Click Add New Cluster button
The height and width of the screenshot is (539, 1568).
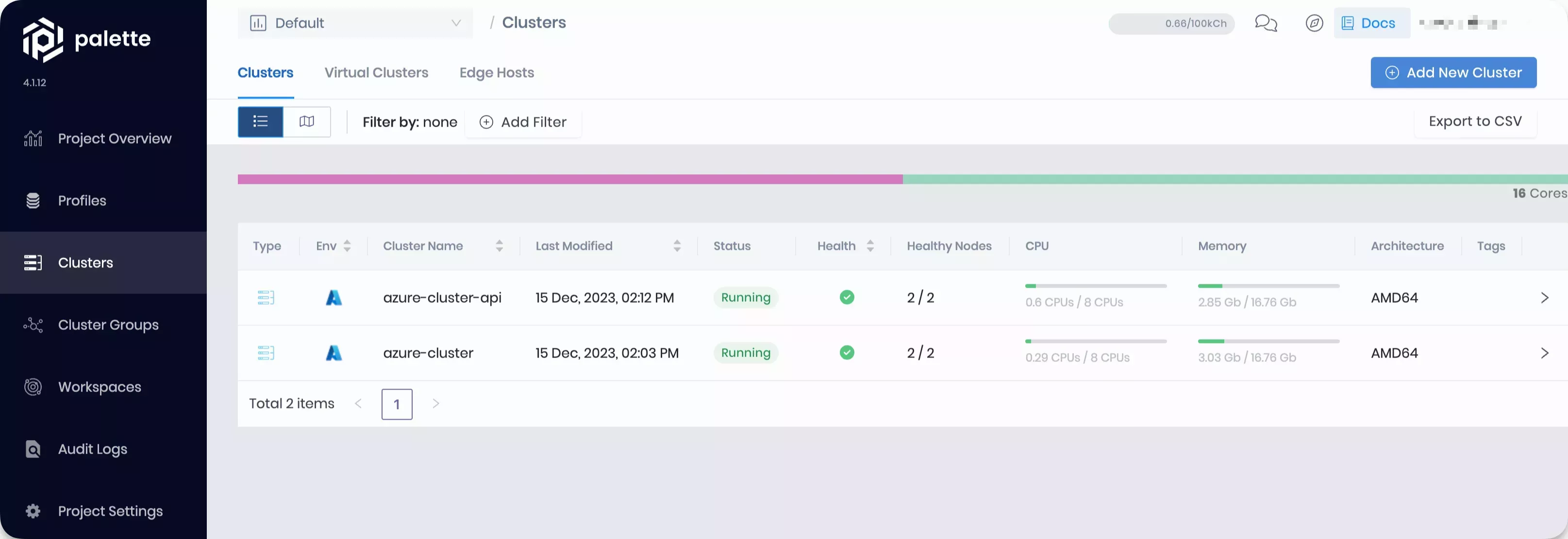(1453, 72)
